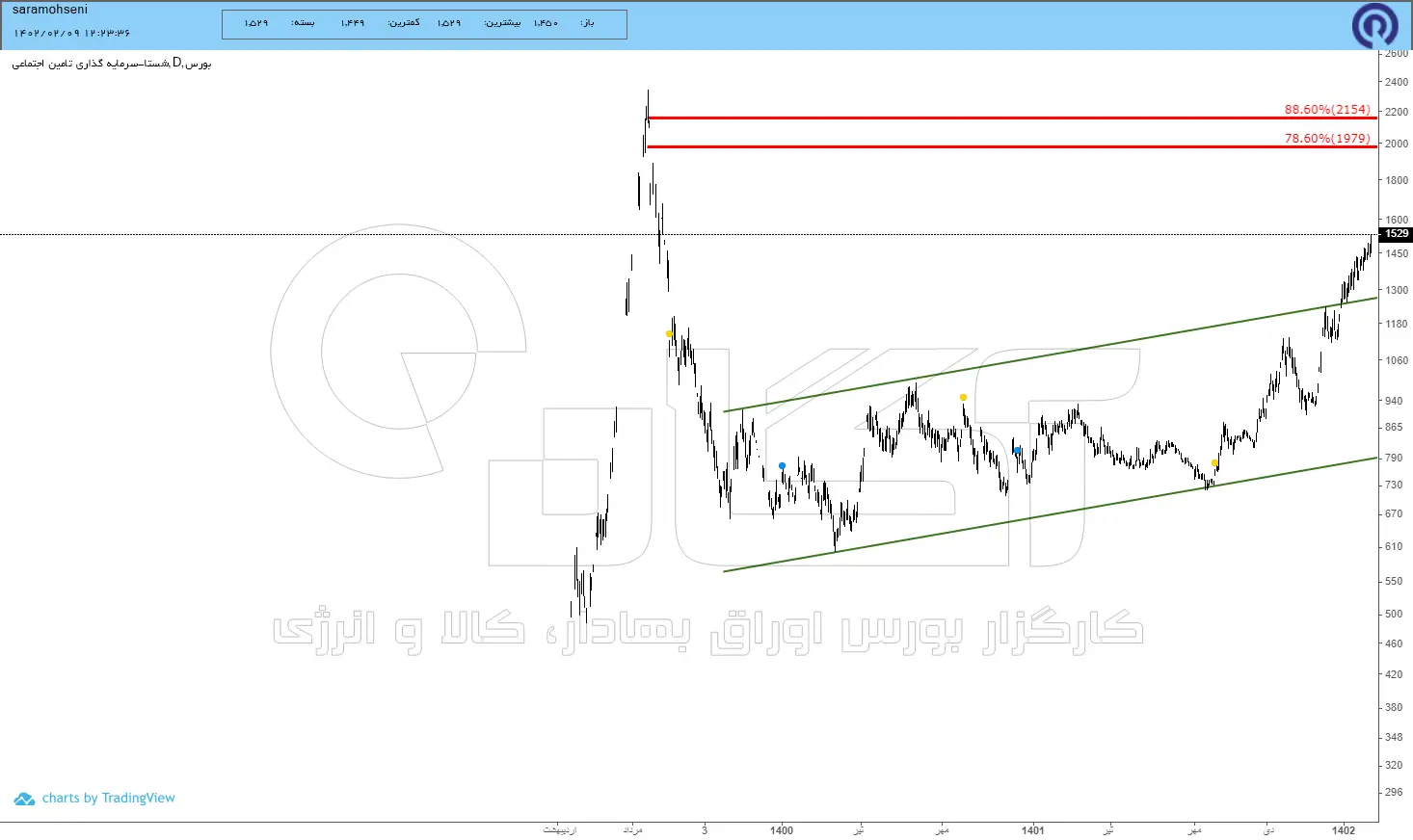Click the 'مرداد' month label on time axis
Viewport: 1413px width, 840px height.
(x=632, y=830)
